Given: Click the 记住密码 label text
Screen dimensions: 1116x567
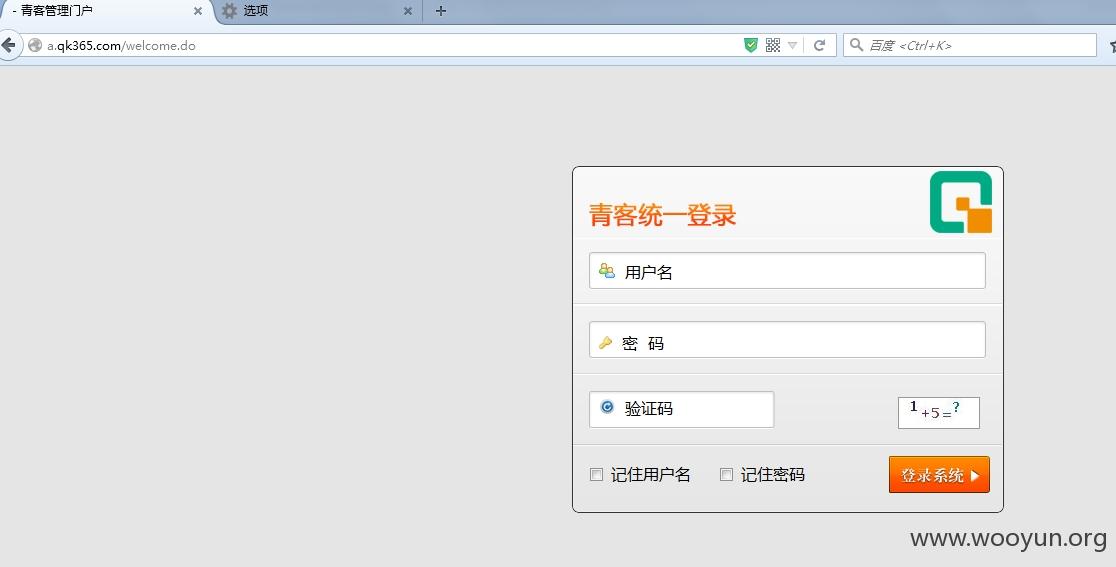Looking at the screenshot, I should pyautogui.click(x=773, y=475).
